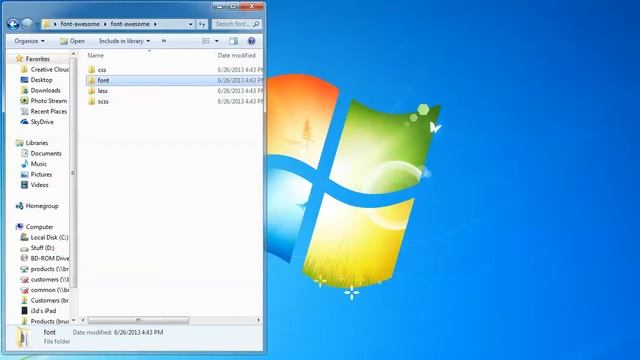Expand address bar history dropdown

[x=191, y=24]
